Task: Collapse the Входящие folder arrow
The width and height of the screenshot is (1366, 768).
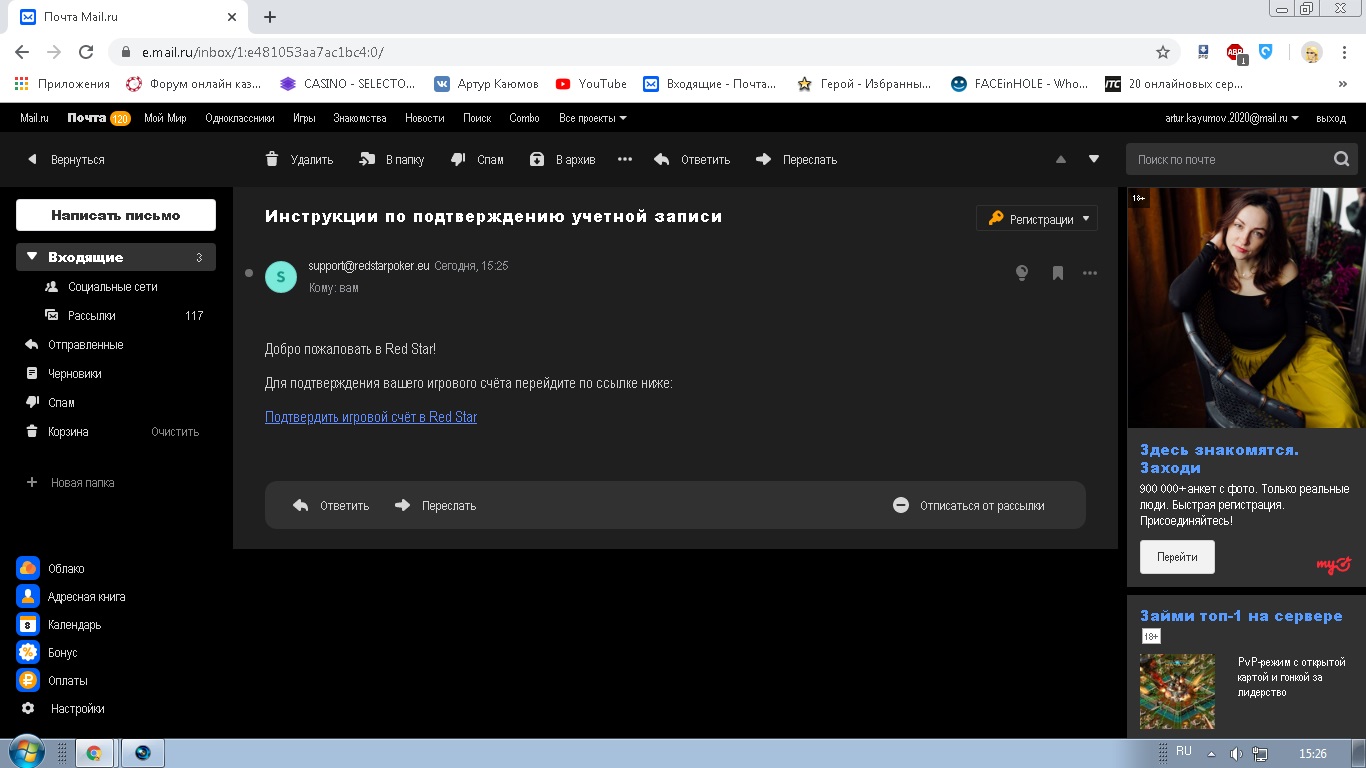Action: [x=32, y=257]
